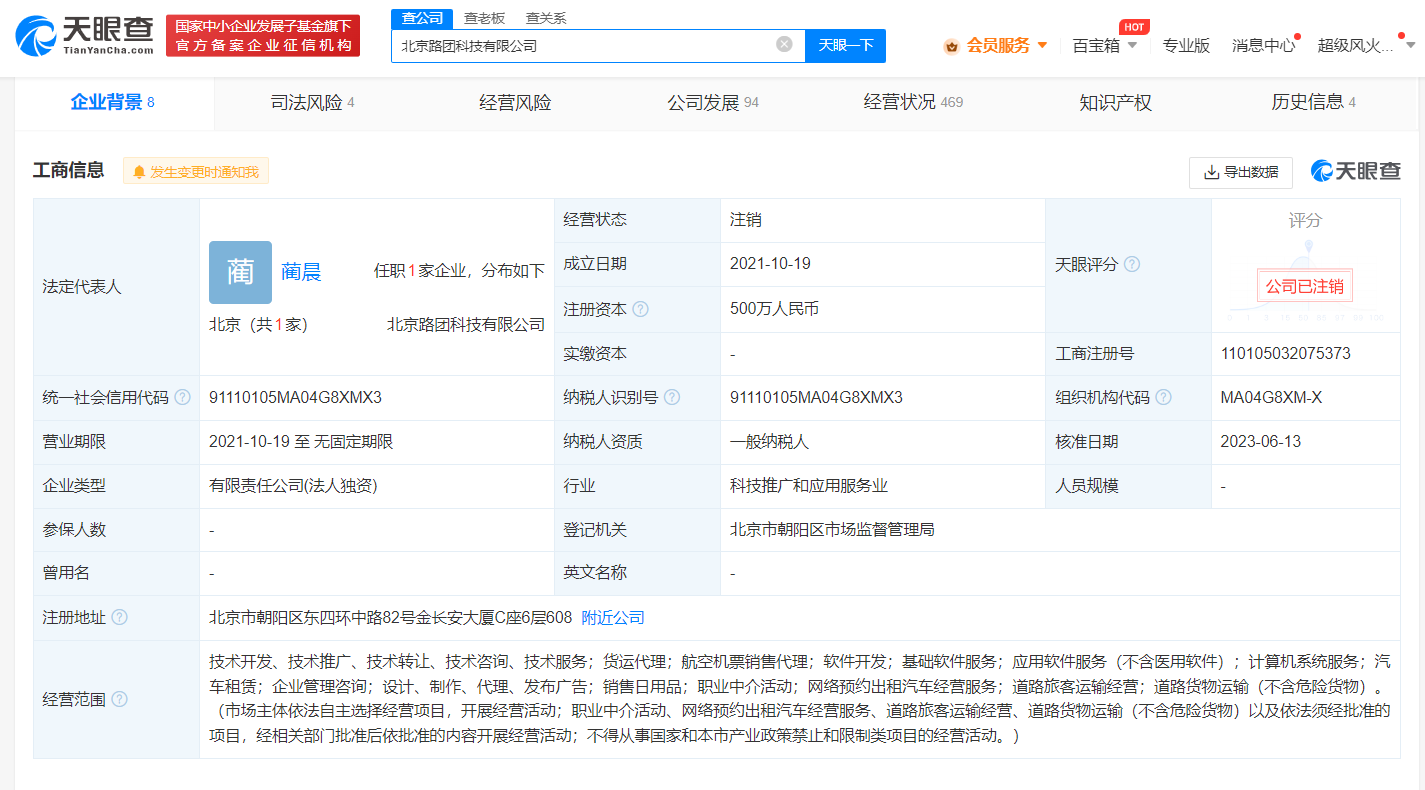The image size is (1425, 790).
Task: Click the 公司已注销 score stamp
Action: tap(1304, 286)
